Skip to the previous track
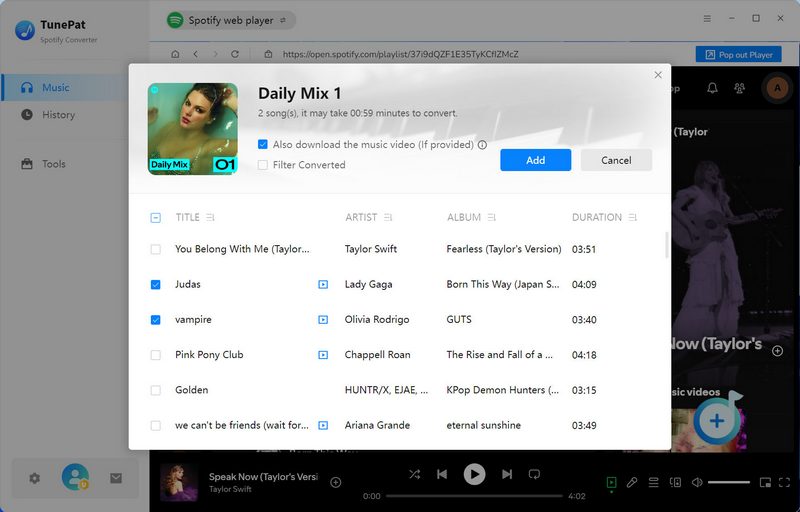This screenshot has height=512, width=800. pyautogui.click(x=442, y=474)
